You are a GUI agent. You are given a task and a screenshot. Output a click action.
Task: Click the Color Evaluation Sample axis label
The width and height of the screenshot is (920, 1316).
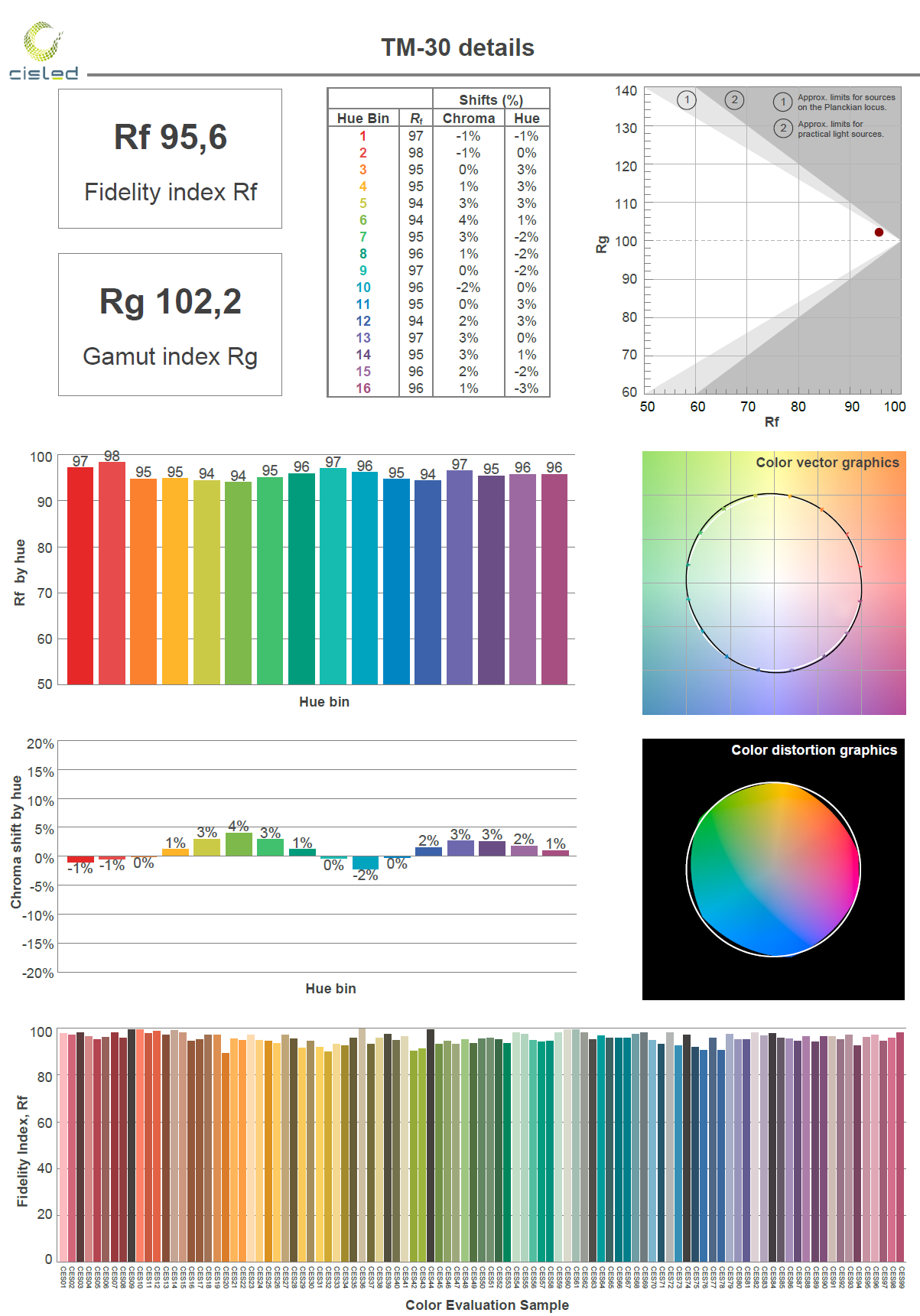486,1305
